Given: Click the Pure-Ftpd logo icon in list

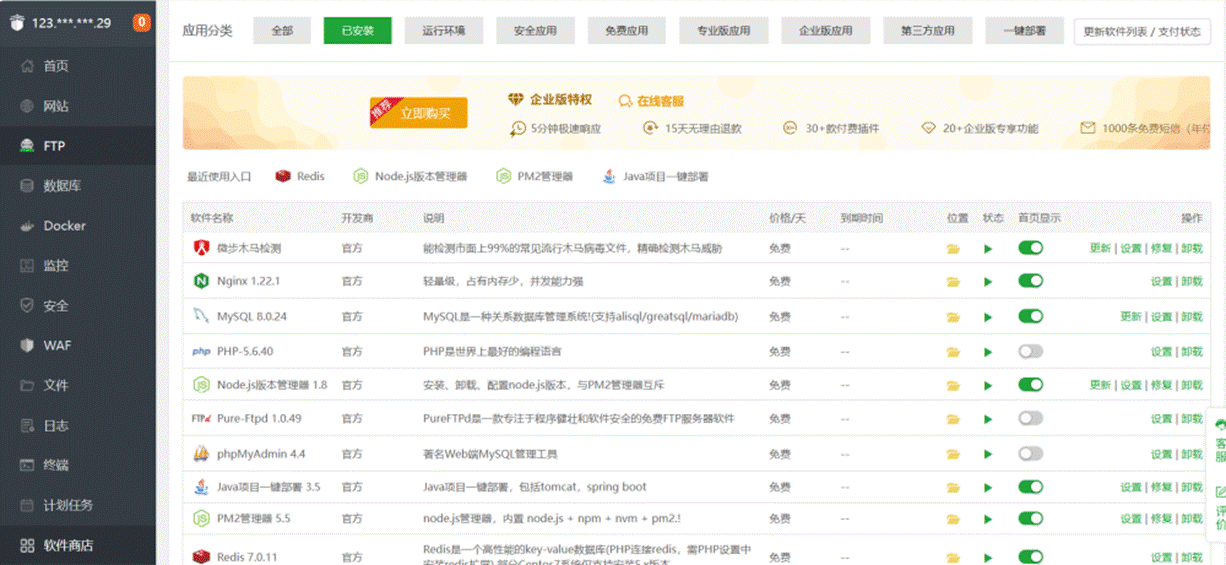Looking at the screenshot, I should tap(200, 418).
